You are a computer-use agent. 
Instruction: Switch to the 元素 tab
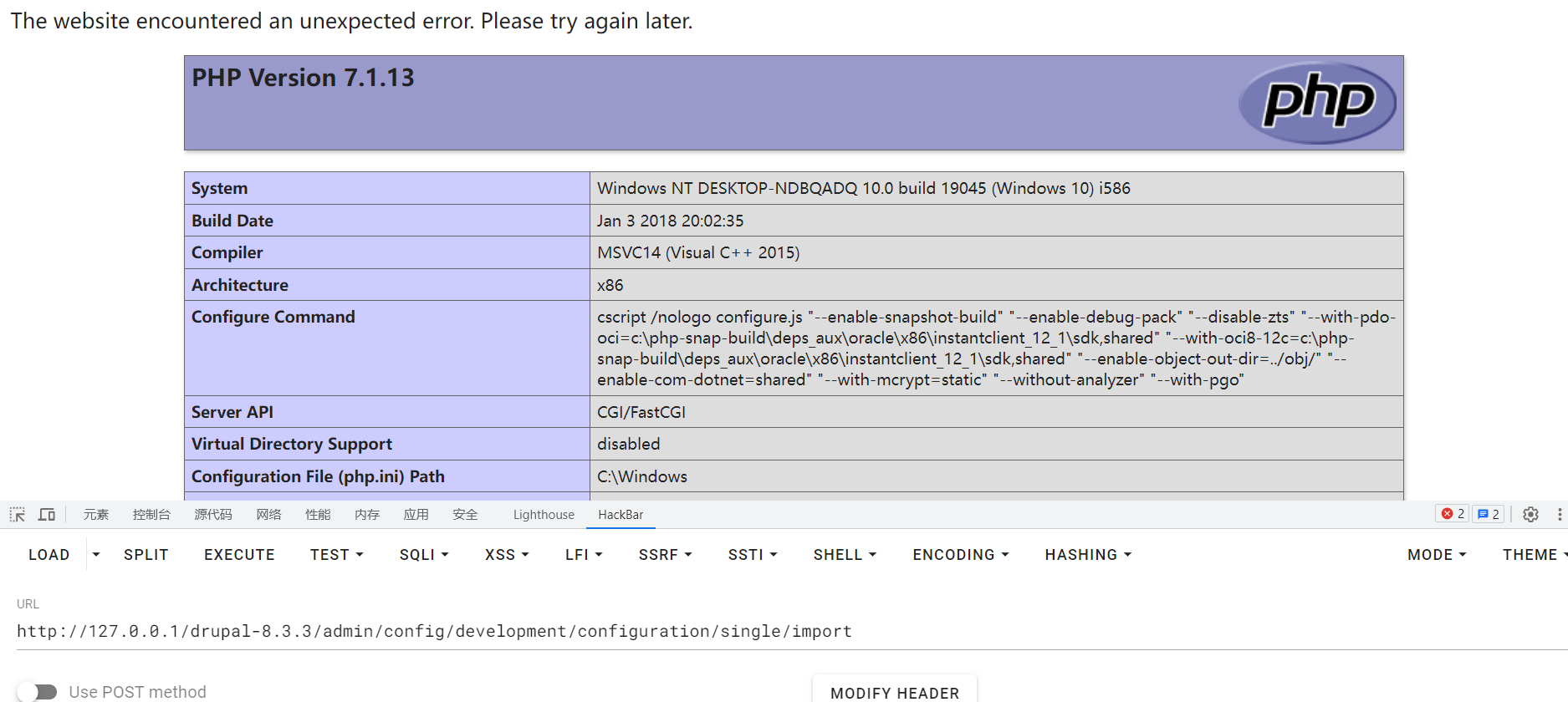[x=96, y=515]
